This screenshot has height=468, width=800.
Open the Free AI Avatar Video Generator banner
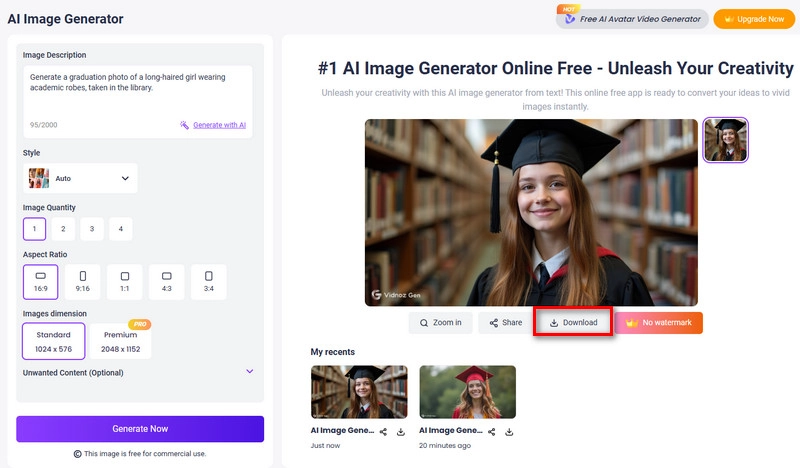point(632,19)
